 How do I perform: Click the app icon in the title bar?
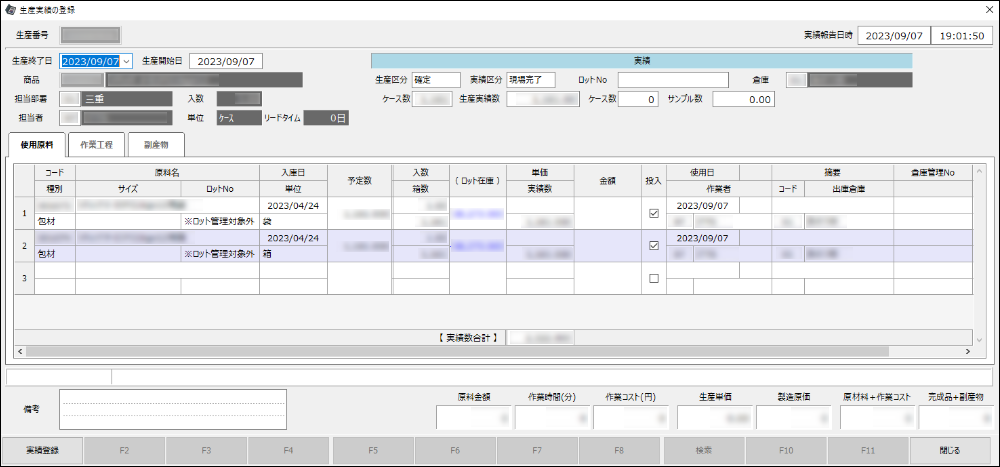[x=10, y=9]
